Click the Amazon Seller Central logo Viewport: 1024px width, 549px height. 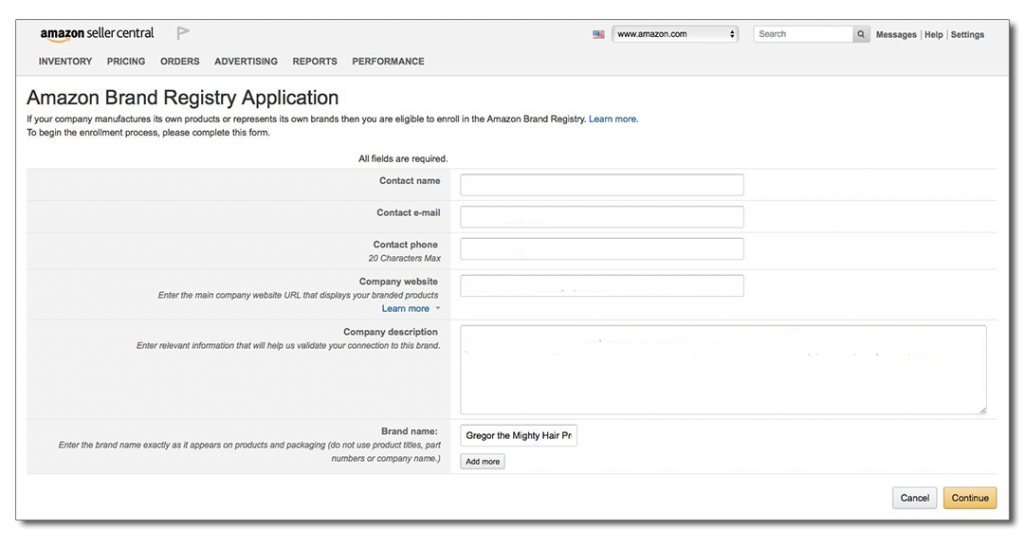tap(97, 34)
